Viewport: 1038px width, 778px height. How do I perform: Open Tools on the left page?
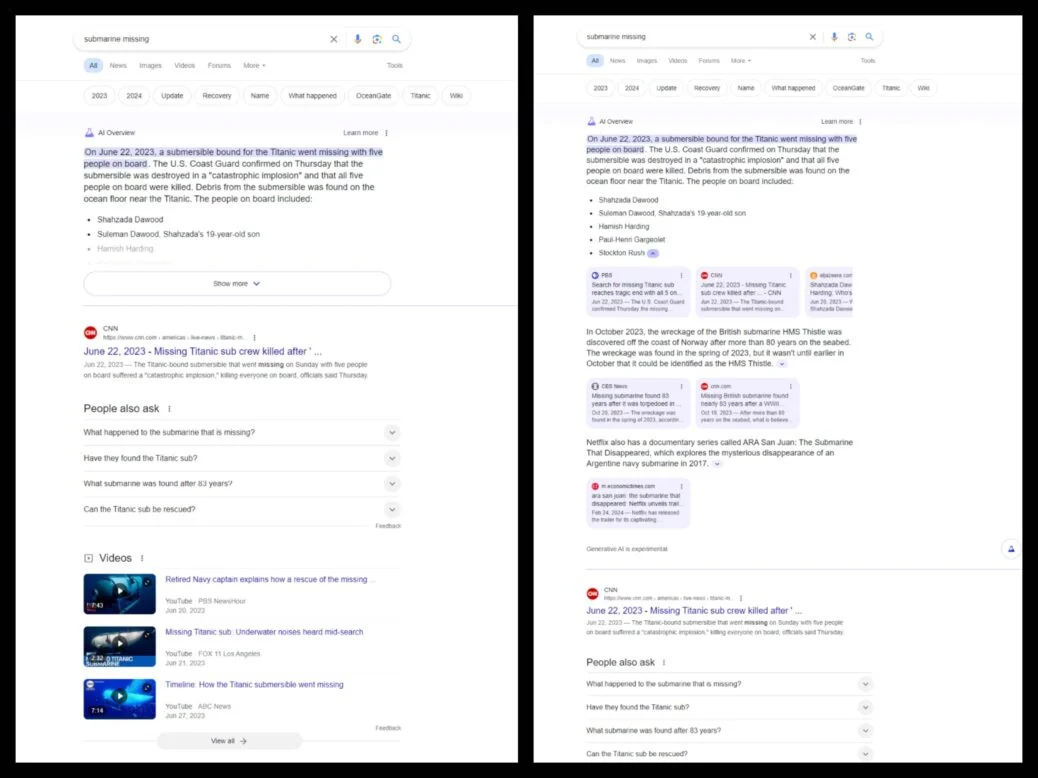pos(395,66)
